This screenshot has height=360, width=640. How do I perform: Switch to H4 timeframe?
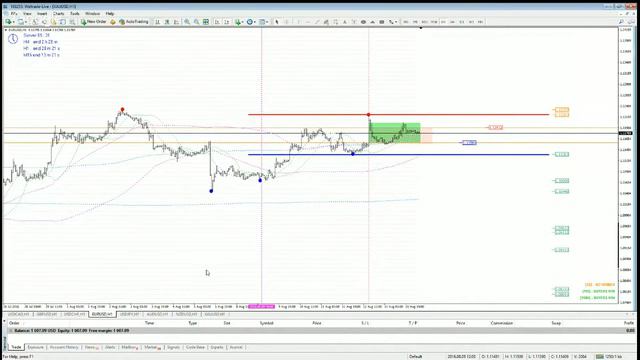coord(452,22)
